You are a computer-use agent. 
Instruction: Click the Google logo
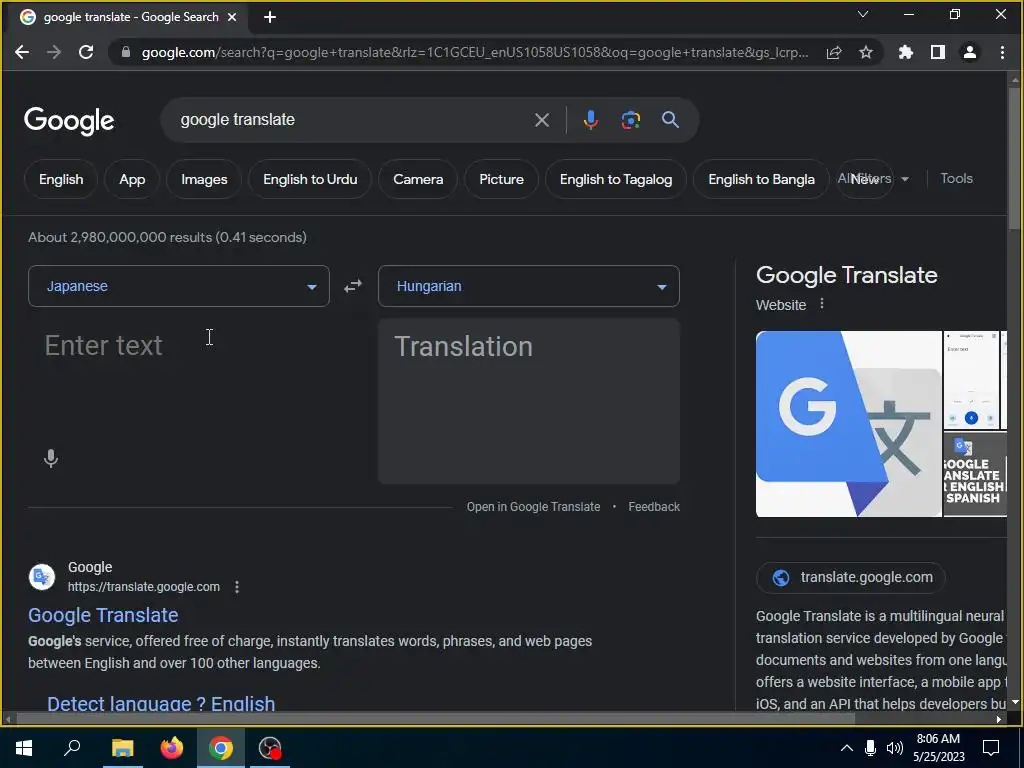pos(69,121)
